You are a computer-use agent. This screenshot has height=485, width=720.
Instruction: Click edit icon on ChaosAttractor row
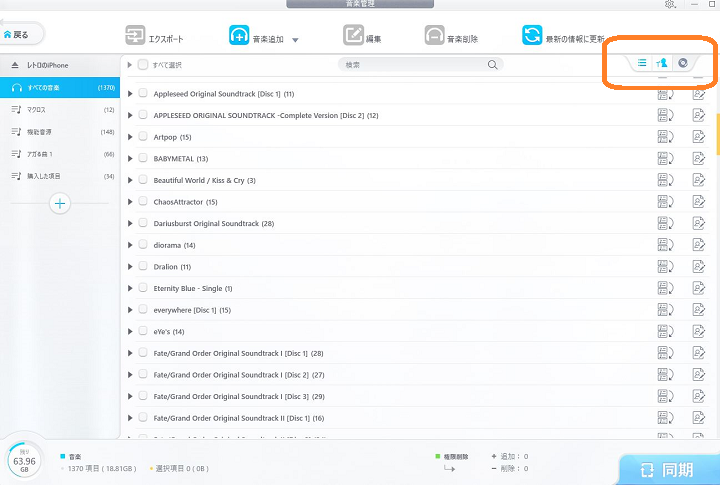pyautogui.click(x=698, y=202)
